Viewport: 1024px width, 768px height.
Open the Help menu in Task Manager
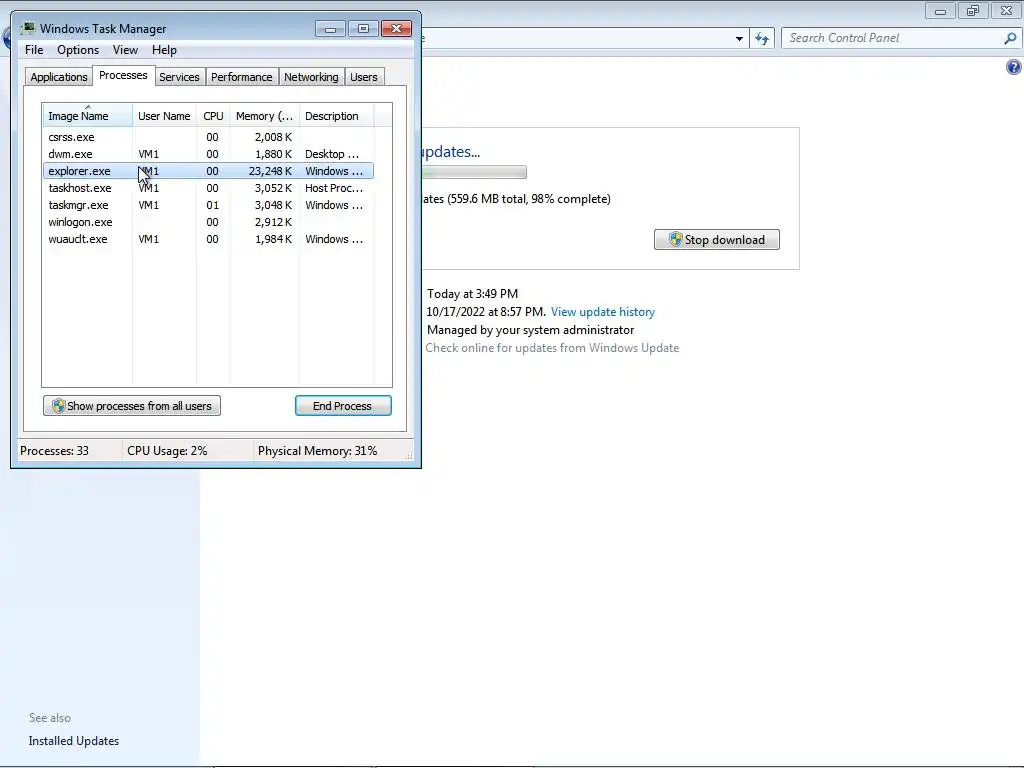coord(164,50)
